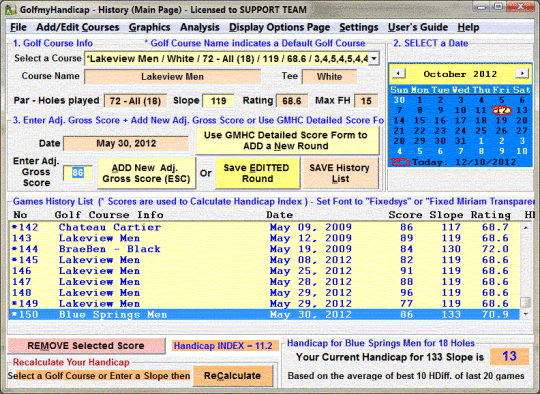This screenshot has height=394, width=540.
Task: Click history list scroll down arrow
Action: (x=526, y=314)
